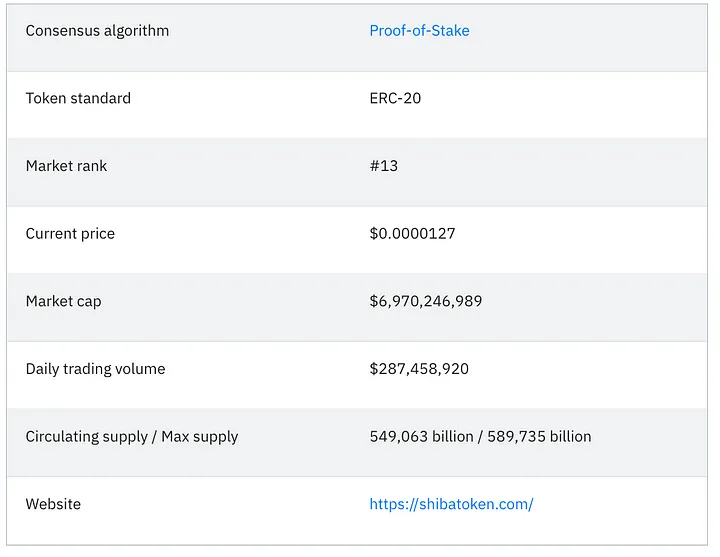This screenshot has width=720, height=557.
Task: Visit the shibatoken.com website link
Action: (x=451, y=504)
